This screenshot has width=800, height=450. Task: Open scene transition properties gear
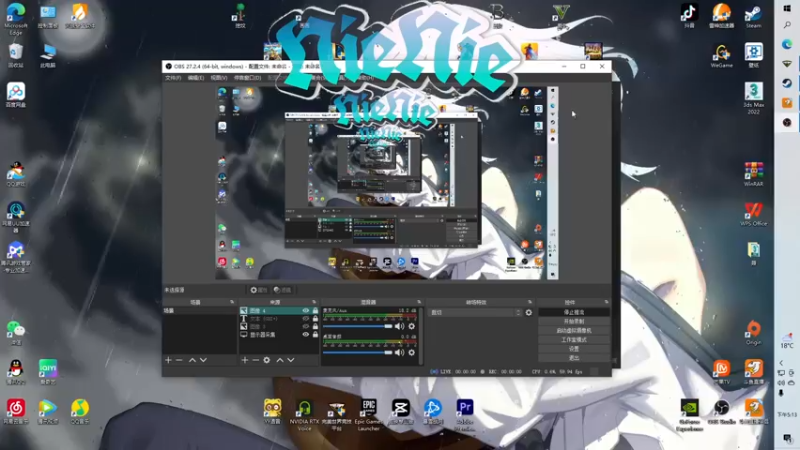pyautogui.click(x=529, y=312)
